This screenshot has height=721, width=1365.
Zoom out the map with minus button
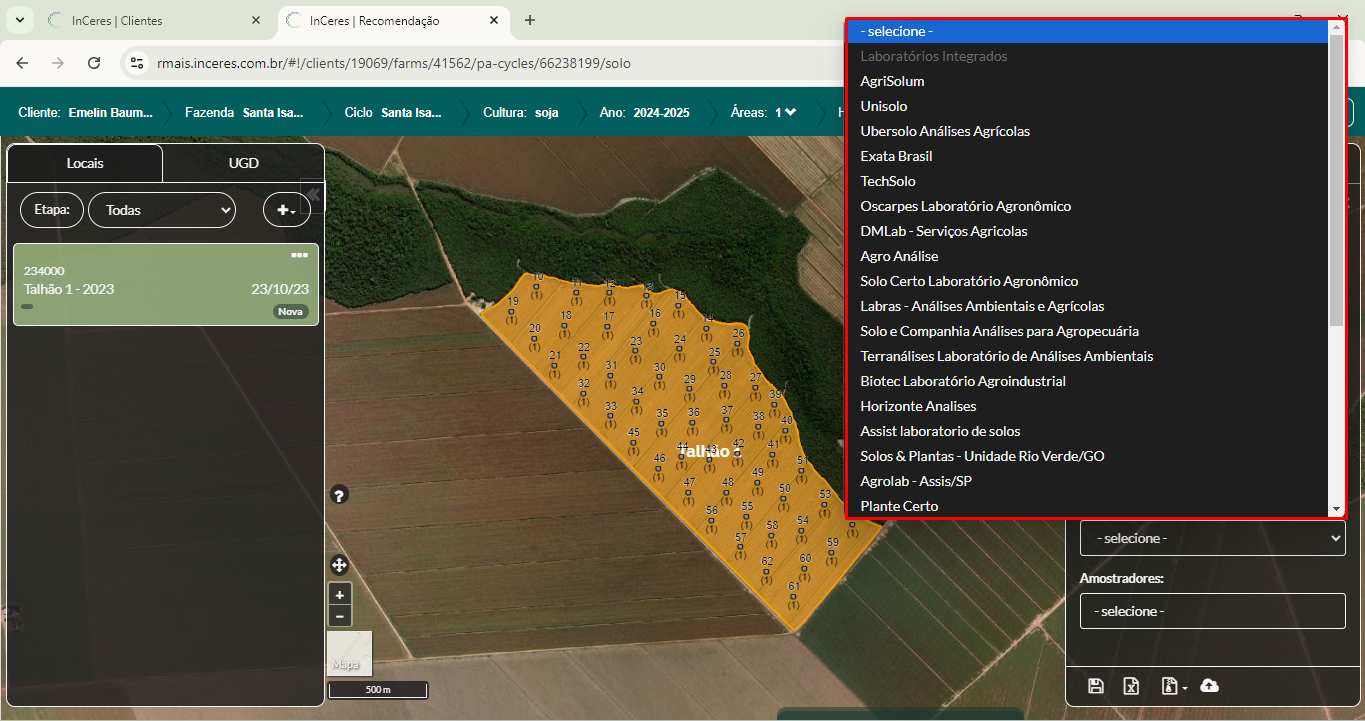click(x=340, y=616)
